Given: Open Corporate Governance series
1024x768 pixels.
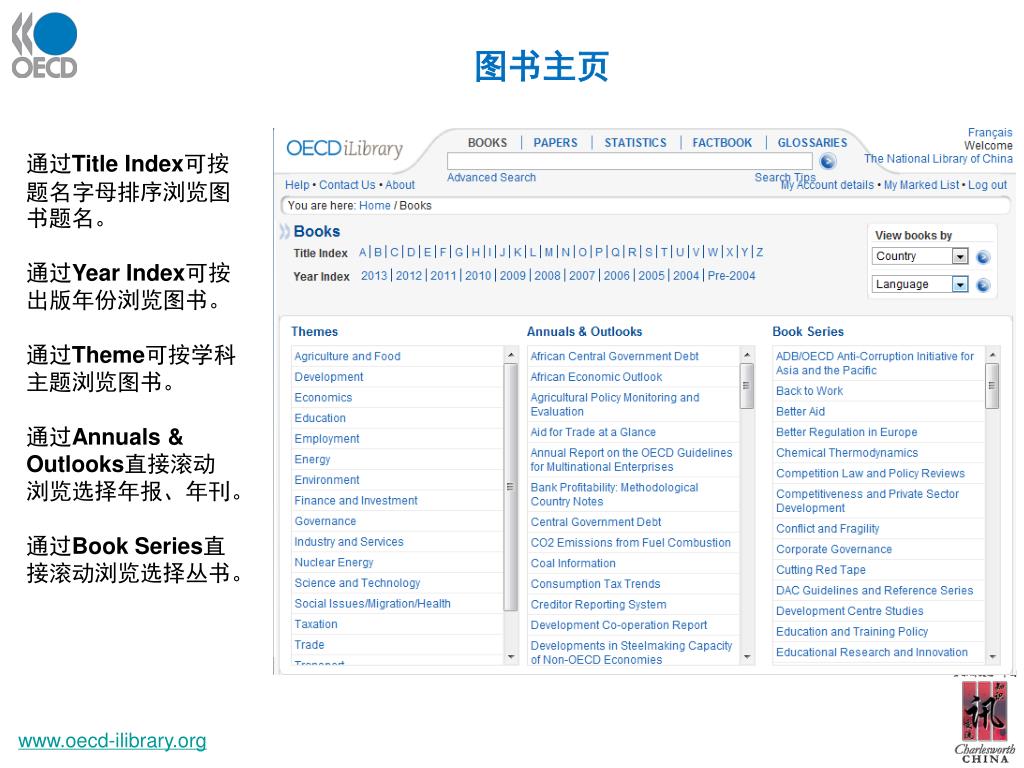Looking at the screenshot, I should point(834,549).
